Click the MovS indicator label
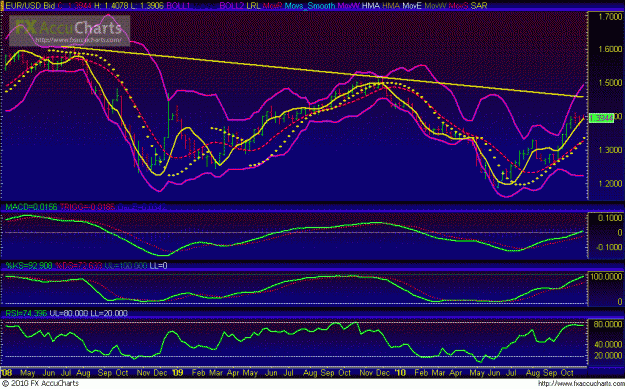Viewport: 625px width, 389px height. tap(459, 6)
